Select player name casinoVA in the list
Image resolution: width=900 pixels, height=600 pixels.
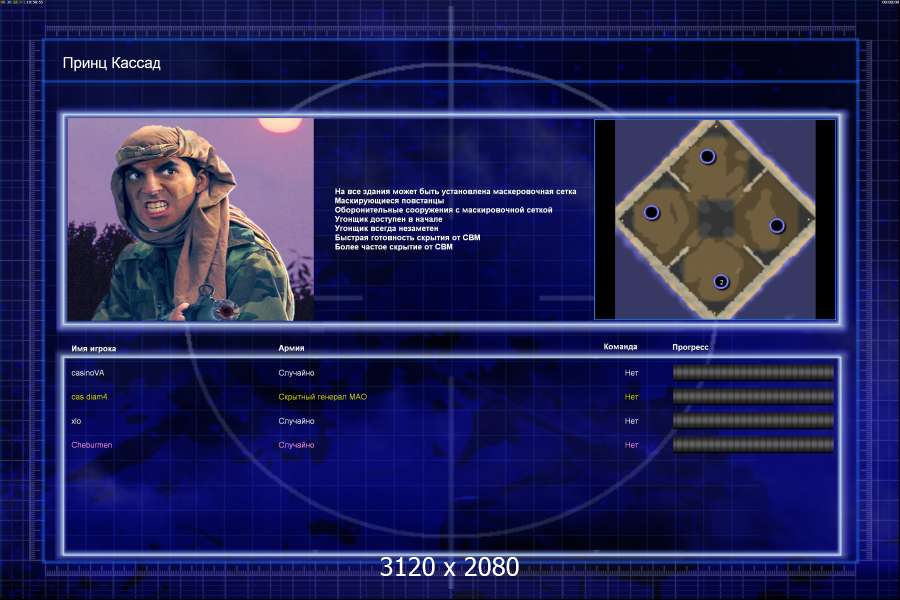pyautogui.click(x=88, y=373)
